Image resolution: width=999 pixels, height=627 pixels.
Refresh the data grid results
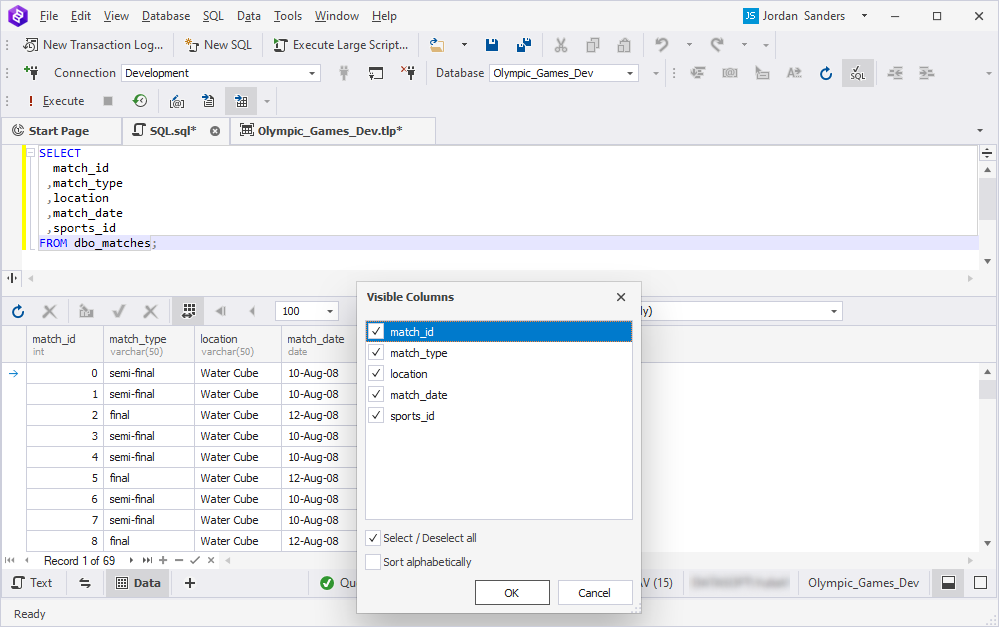(x=18, y=311)
